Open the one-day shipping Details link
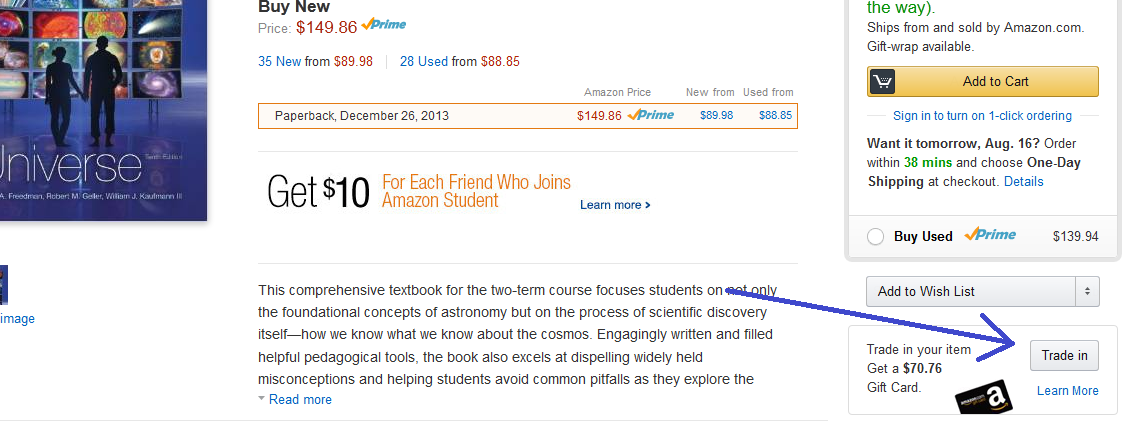Image resolution: width=1123 pixels, height=427 pixels. click(1023, 182)
